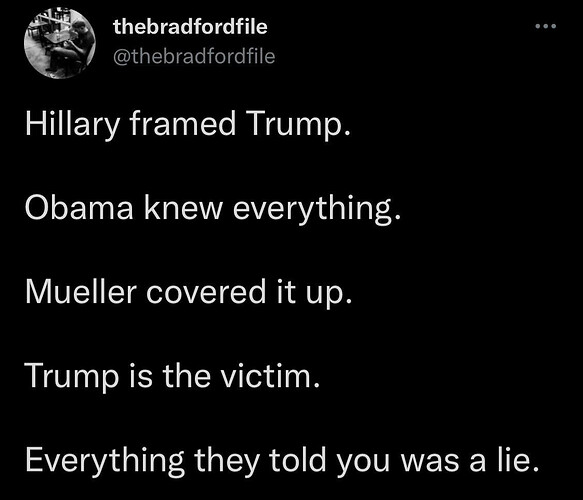Click the word "Hillary" in the tweet
Image resolution: width=583 pixels, height=500 pixels.
[x=73, y=125]
